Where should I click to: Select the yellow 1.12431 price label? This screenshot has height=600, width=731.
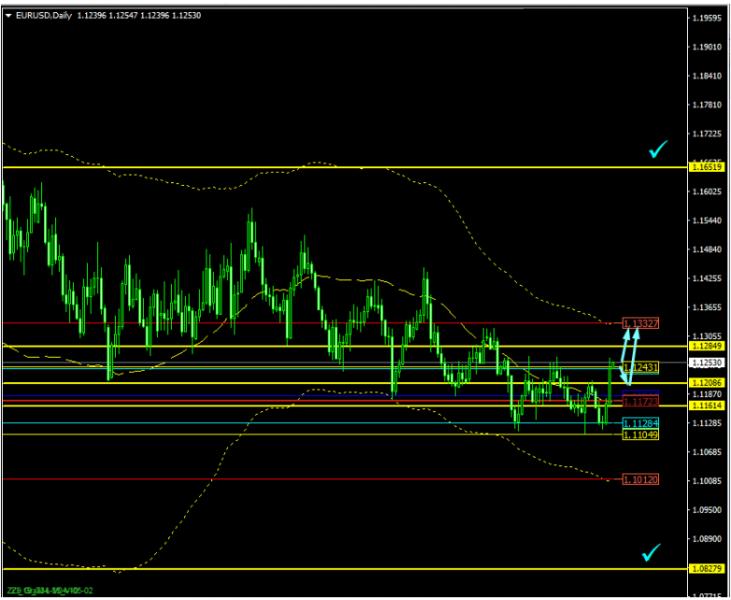point(641,367)
